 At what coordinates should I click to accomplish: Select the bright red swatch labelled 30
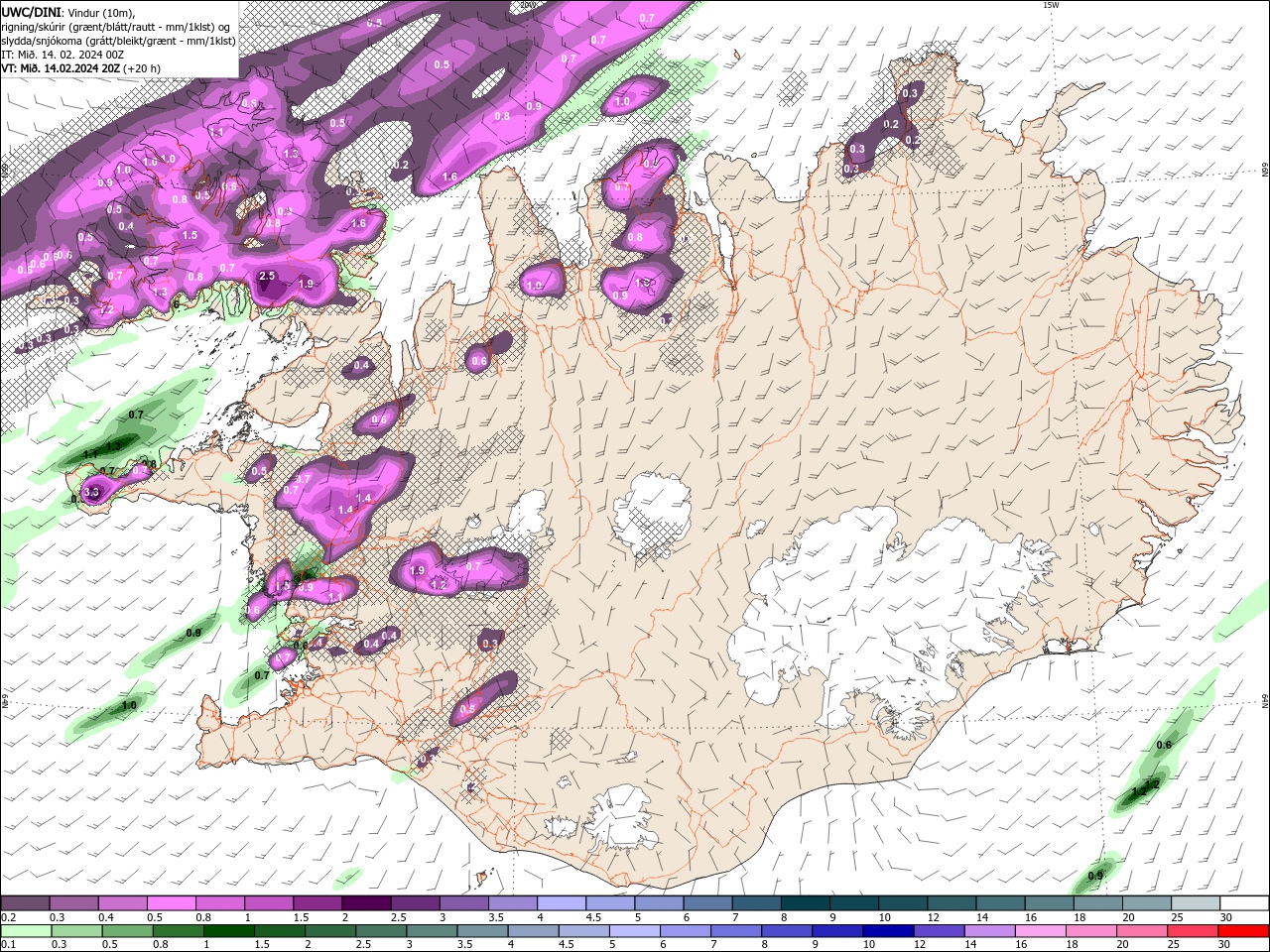tap(1243, 930)
